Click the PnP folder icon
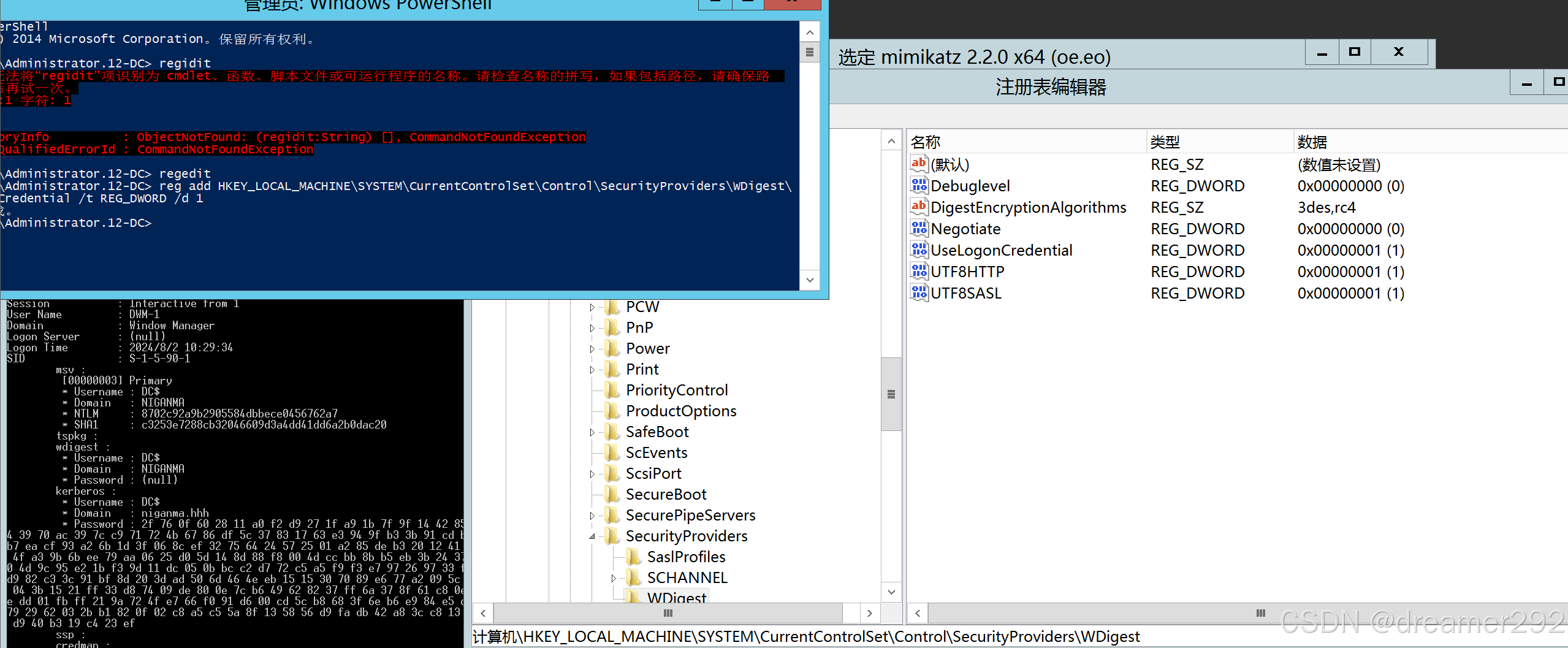This screenshot has height=648, width=1568. click(612, 327)
